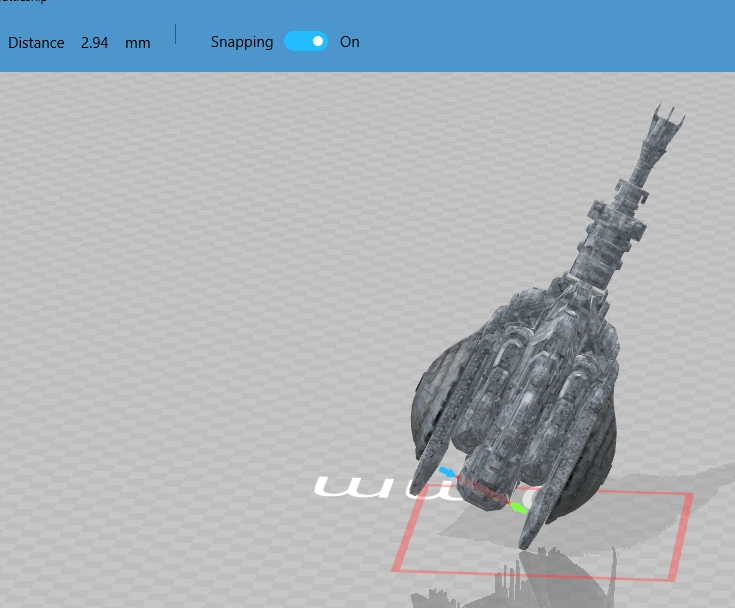Click the On label beside the toggle

point(349,42)
